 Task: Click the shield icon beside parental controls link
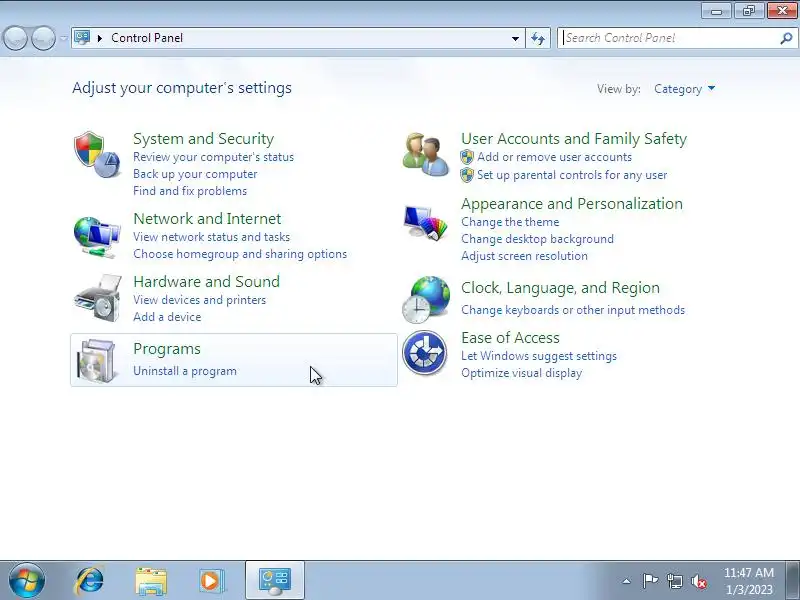tap(467, 175)
